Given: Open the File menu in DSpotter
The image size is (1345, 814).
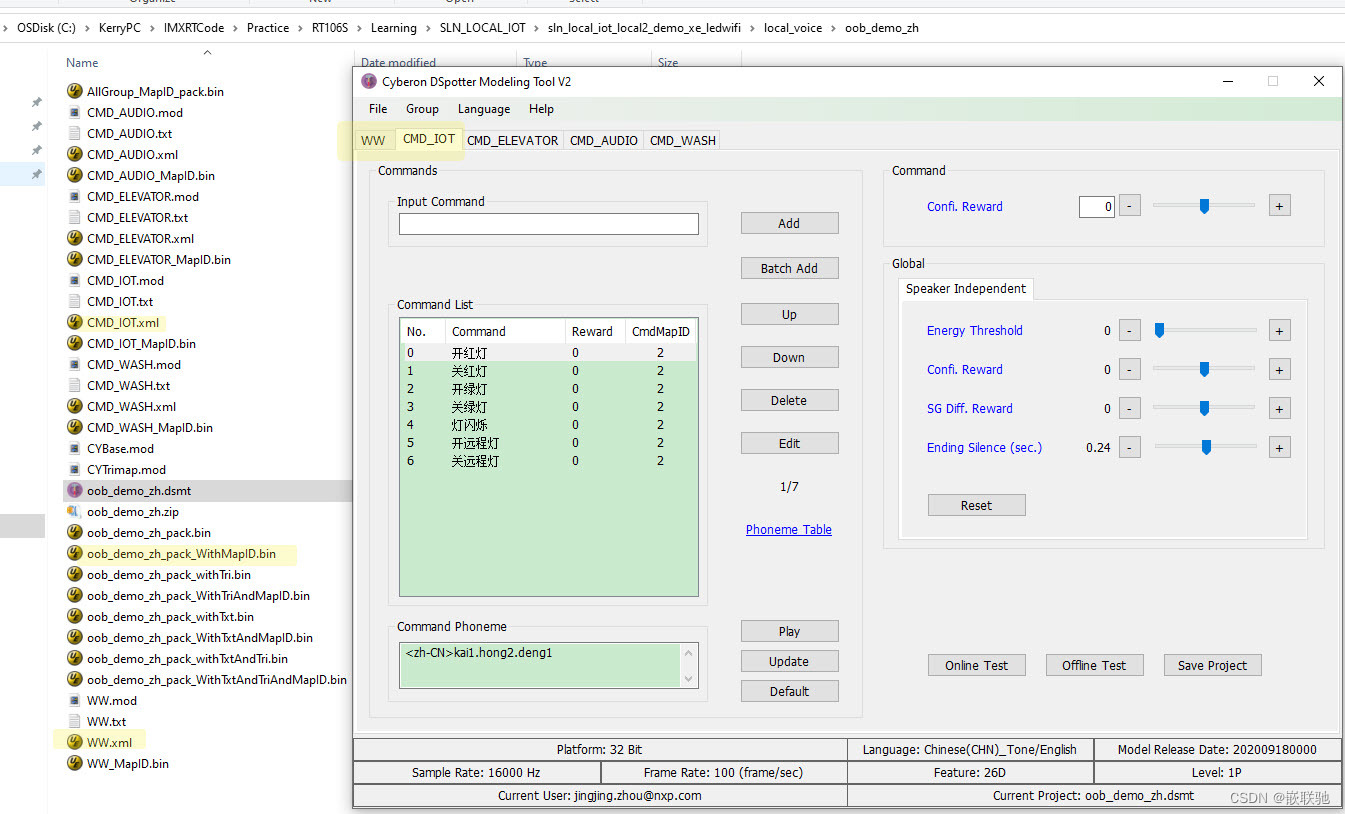Looking at the screenshot, I should [378, 109].
